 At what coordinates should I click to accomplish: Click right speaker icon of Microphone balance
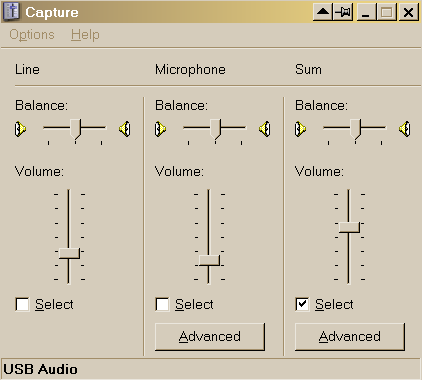pos(265,129)
